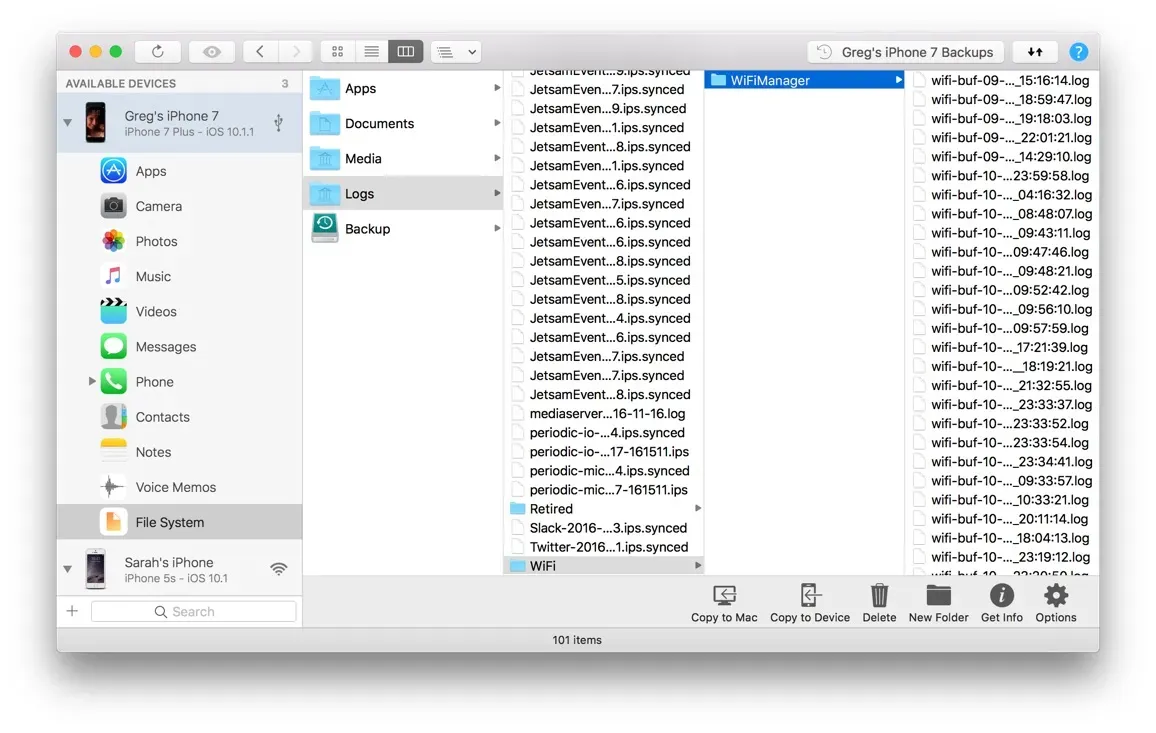Select Messages in the sidebar
The width and height of the screenshot is (1156, 733).
[x=165, y=347]
